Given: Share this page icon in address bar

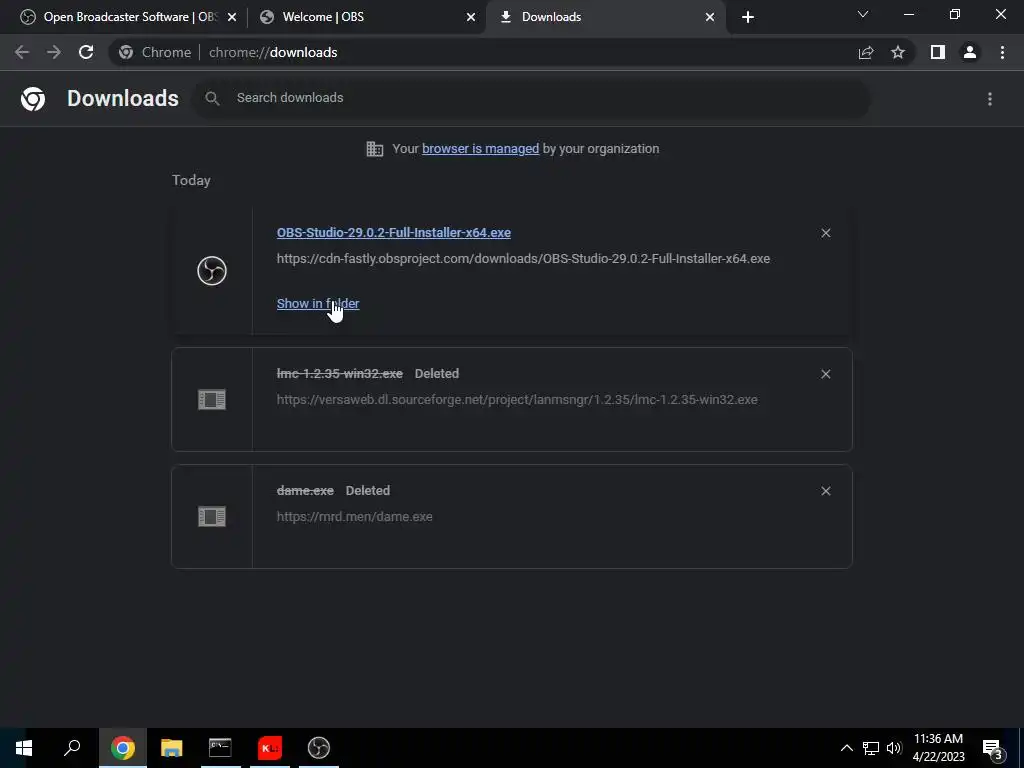Looking at the screenshot, I should 866,52.
